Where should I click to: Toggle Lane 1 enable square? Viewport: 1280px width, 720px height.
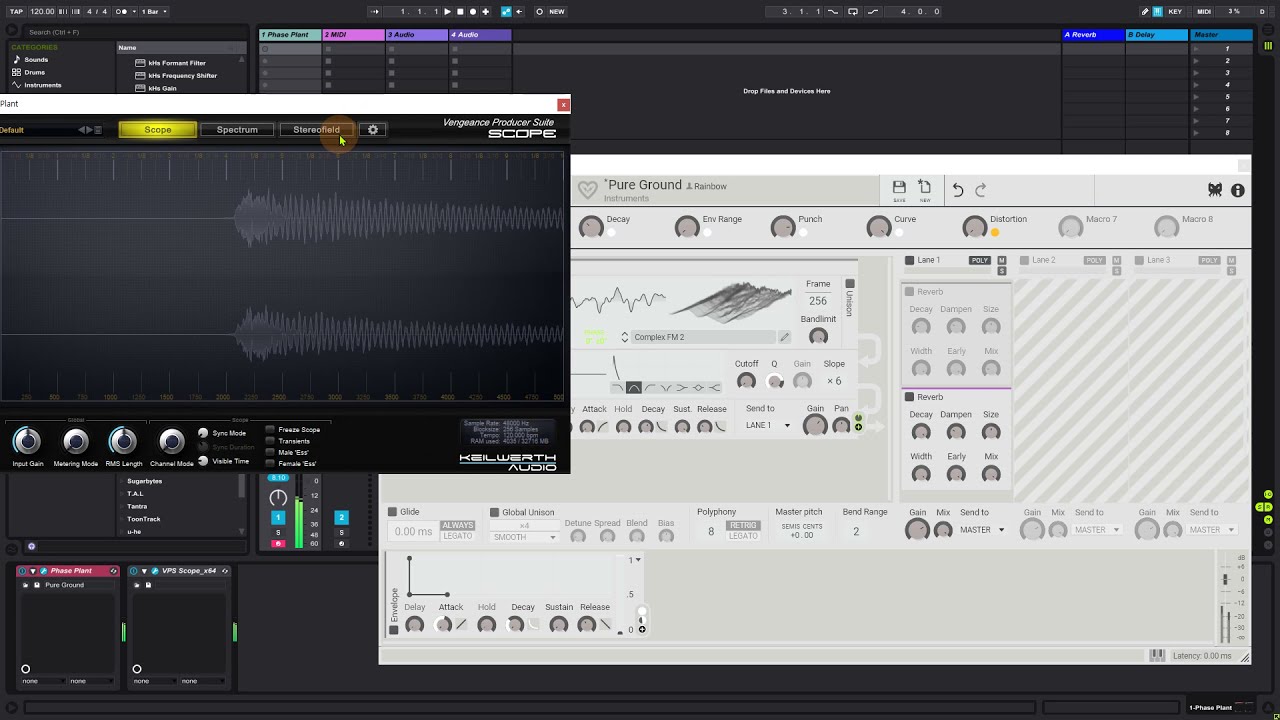tap(910, 260)
